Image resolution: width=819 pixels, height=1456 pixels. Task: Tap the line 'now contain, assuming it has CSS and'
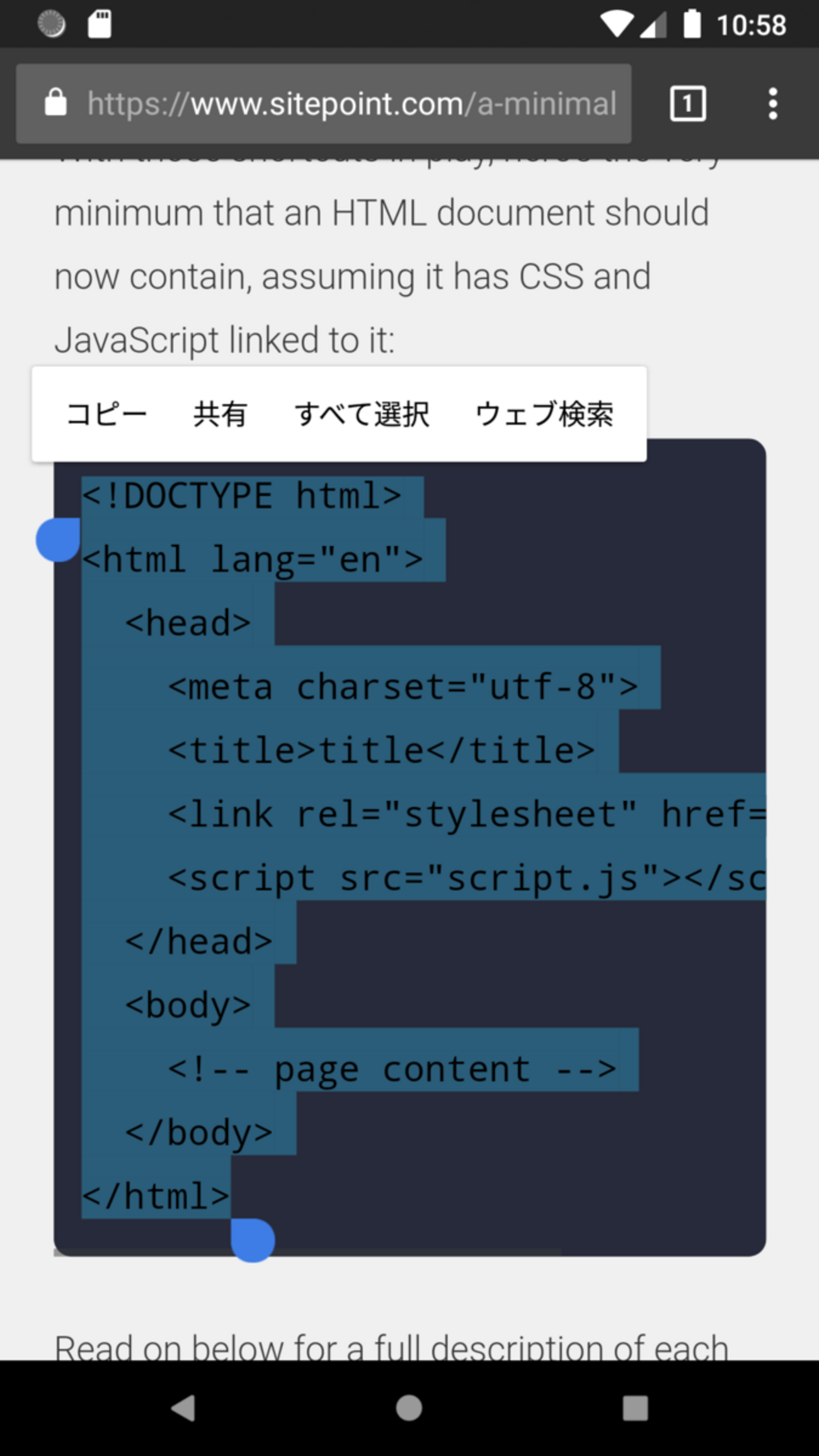353,277
